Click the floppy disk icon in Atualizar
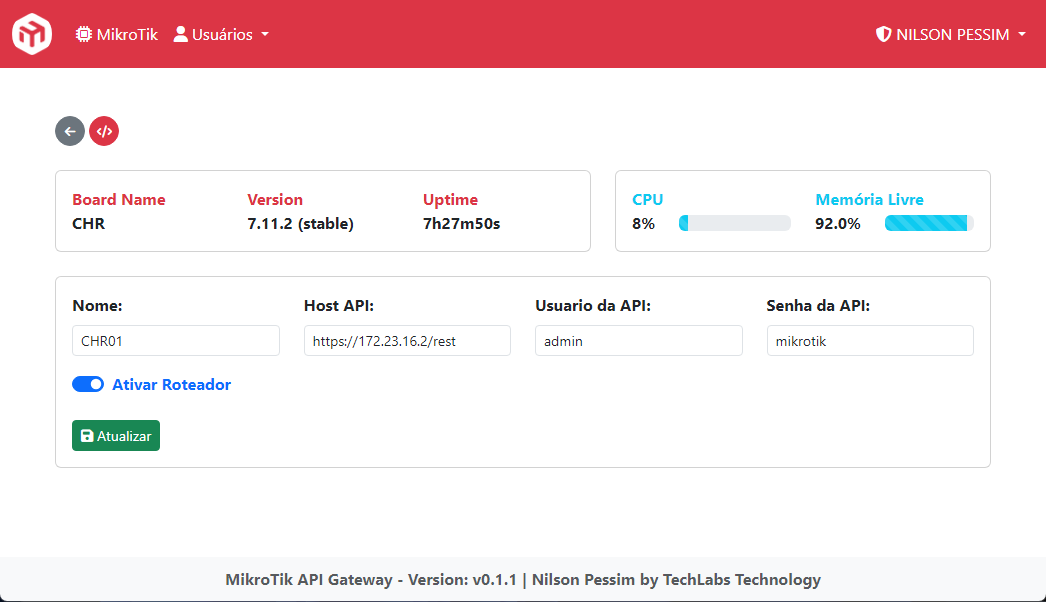This screenshot has width=1046, height=602. pos(87,436)
